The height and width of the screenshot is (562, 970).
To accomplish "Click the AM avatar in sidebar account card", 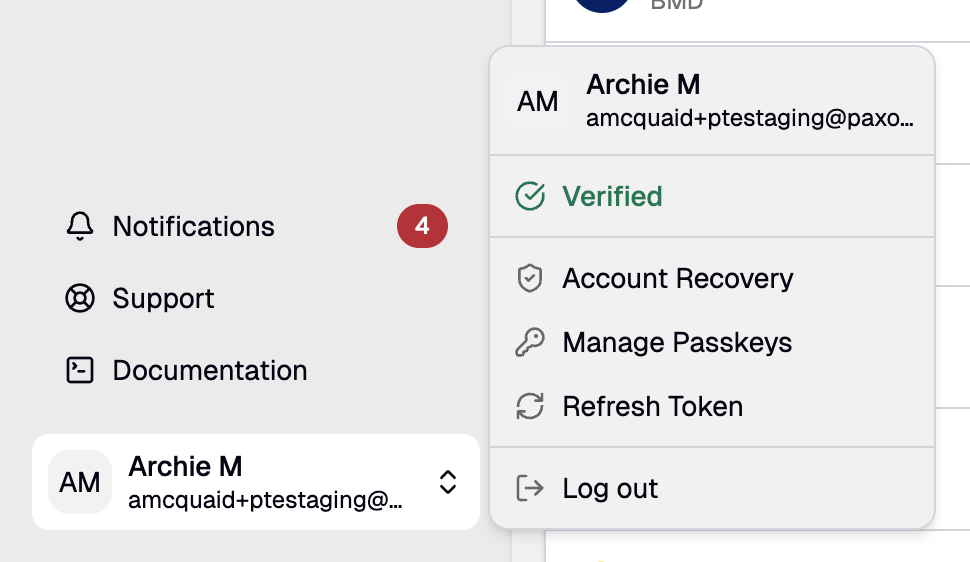I will [x=80, y=482].
